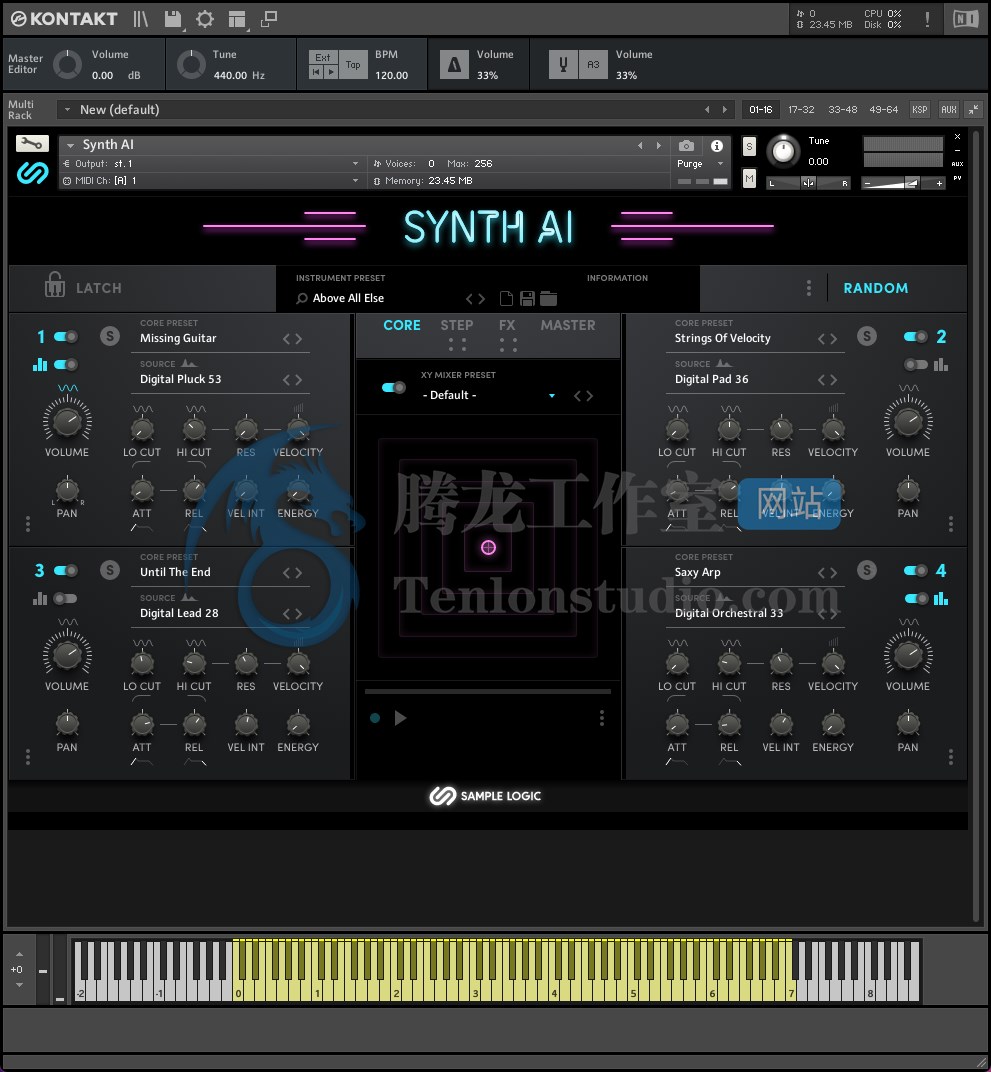Click the record dot below XY pad
The width and height of the screenshot is (991, 1072).
(x=375, y=718)
